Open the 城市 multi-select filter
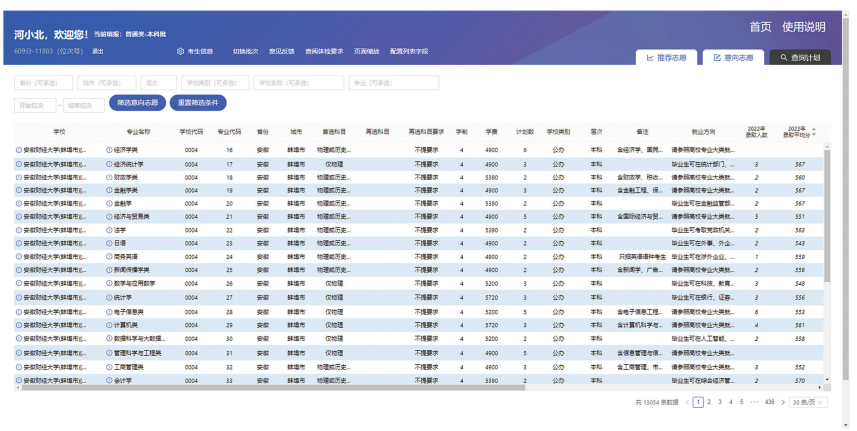This screenshot has height=431, width=857. pos(107,83)
